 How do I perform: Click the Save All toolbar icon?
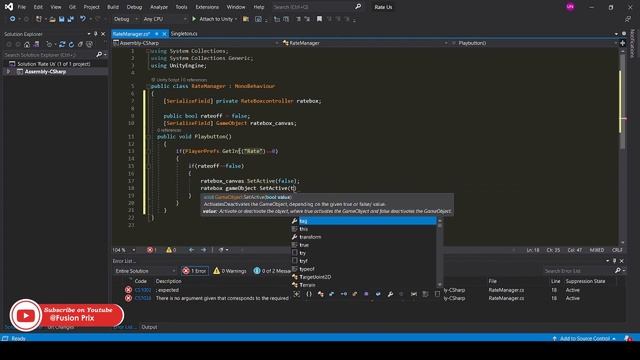[70, 19]
